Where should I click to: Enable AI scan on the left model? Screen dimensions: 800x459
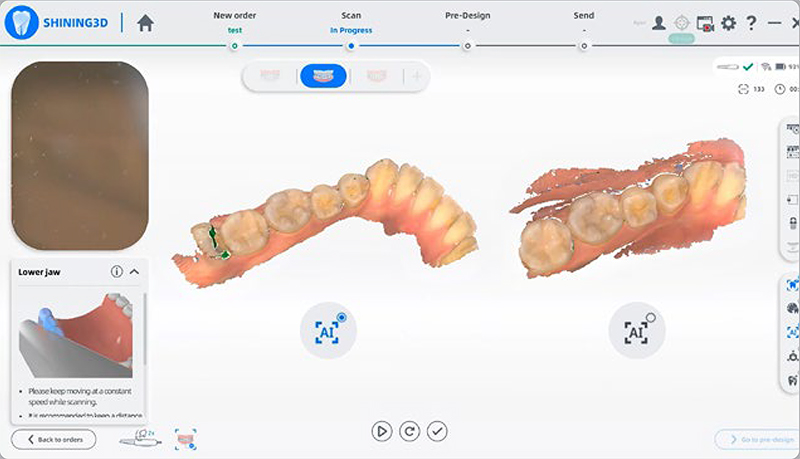coord(328,330)
